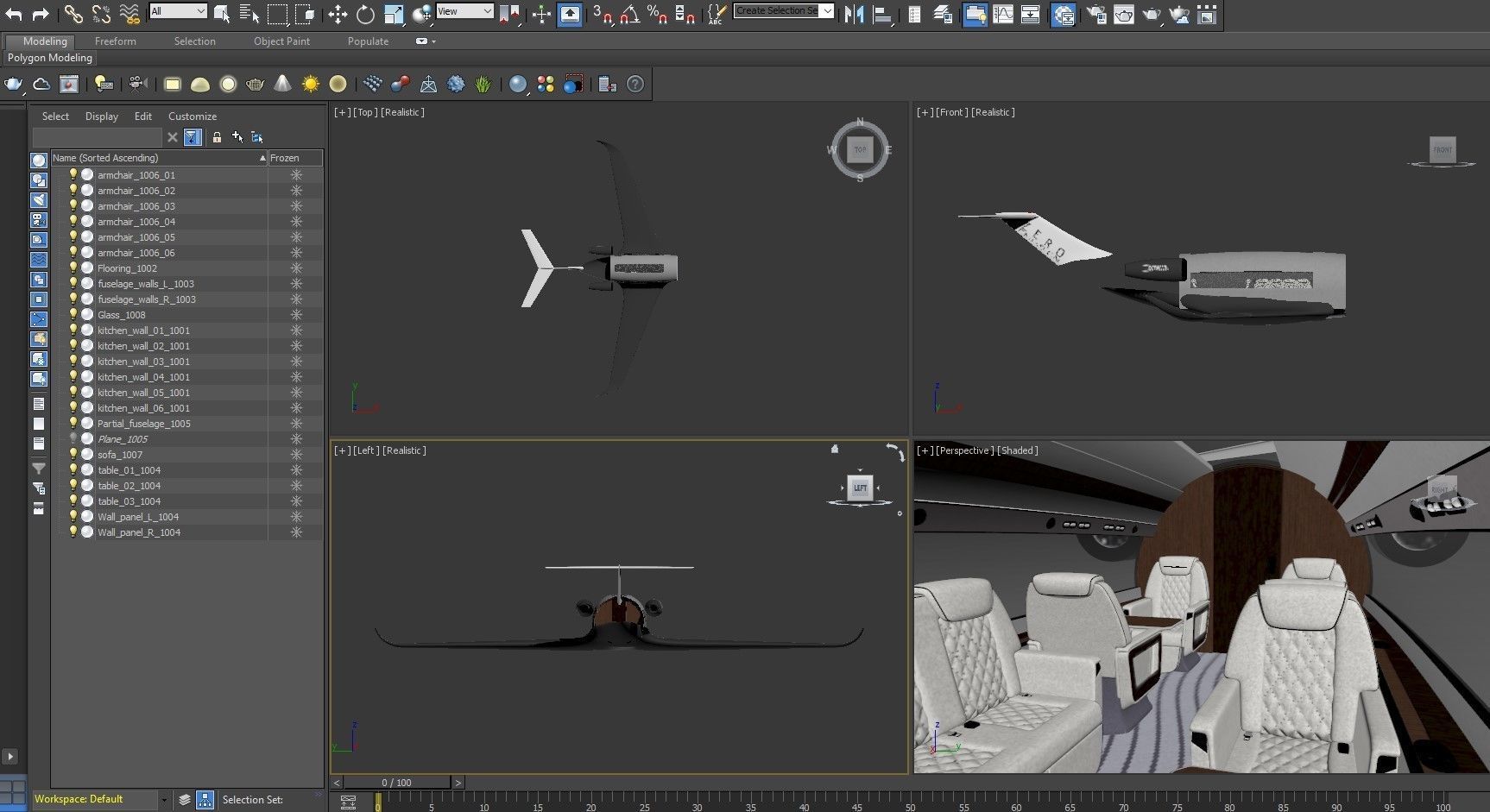The width and height of the screenshot is (1490, 812).
Task: Toggle Display Geometry filter in Scene Explorer
Action: pos(39,161)
